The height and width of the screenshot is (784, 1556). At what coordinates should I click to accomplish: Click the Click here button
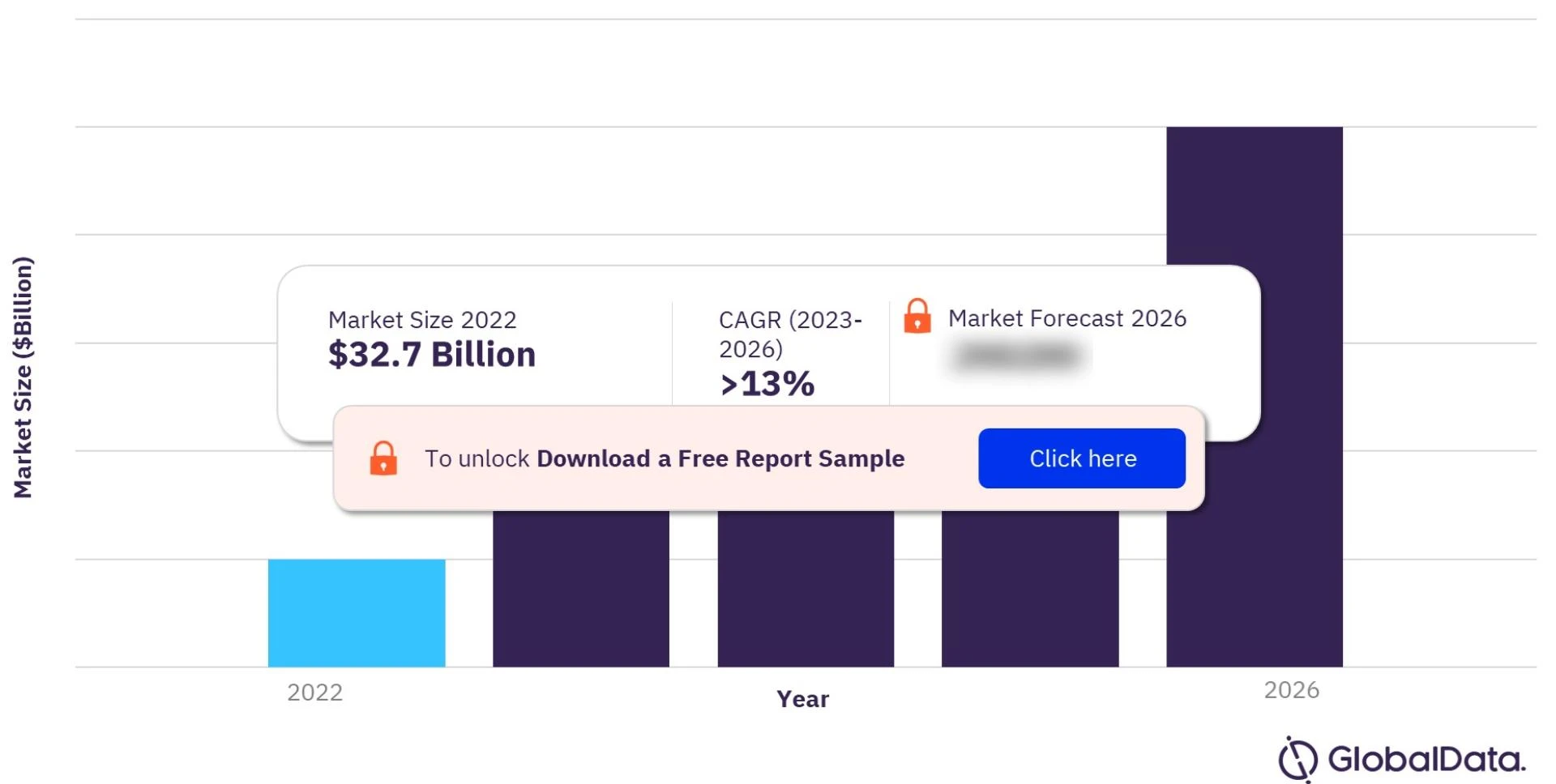[1082, 458]
